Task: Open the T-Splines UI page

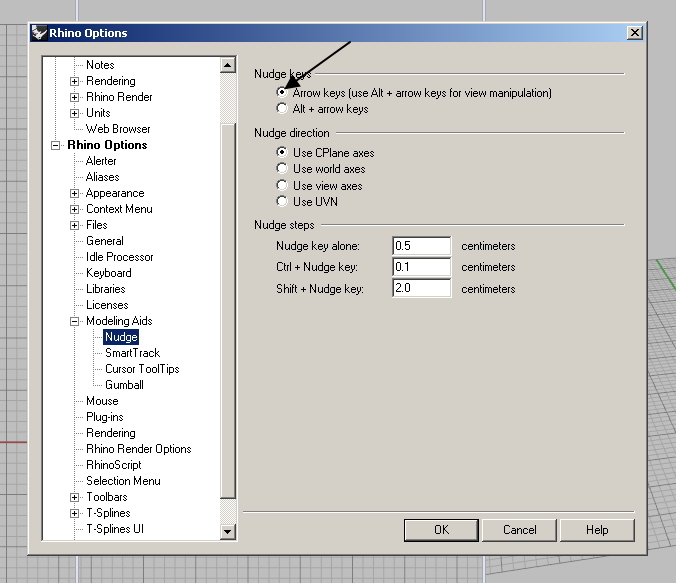Action: [115, 529]
